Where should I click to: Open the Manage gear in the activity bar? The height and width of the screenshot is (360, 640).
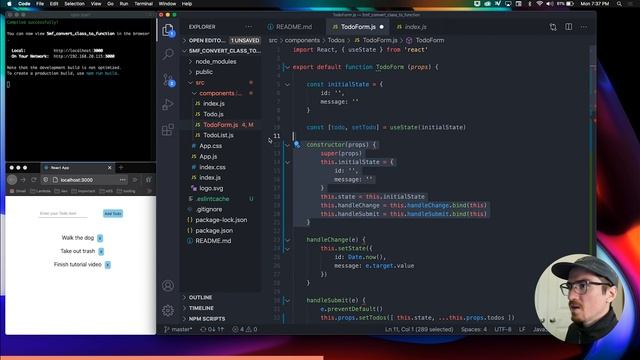(168, 311)
